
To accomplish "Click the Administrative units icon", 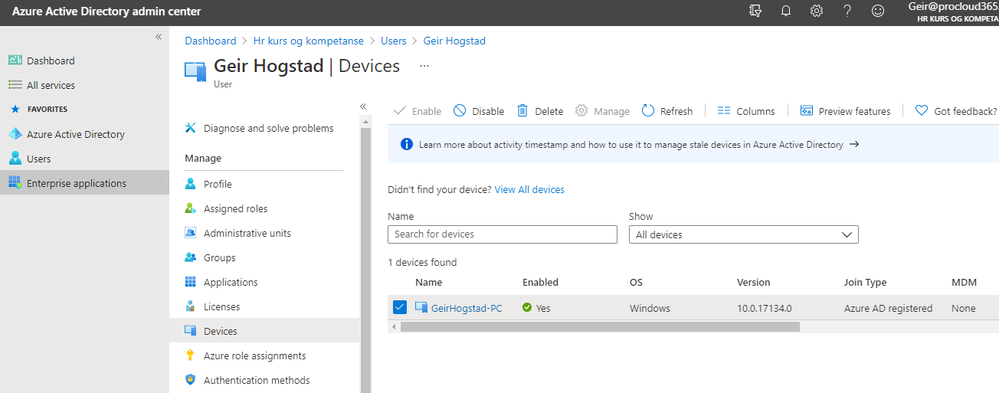I will [x=190, y=233].
